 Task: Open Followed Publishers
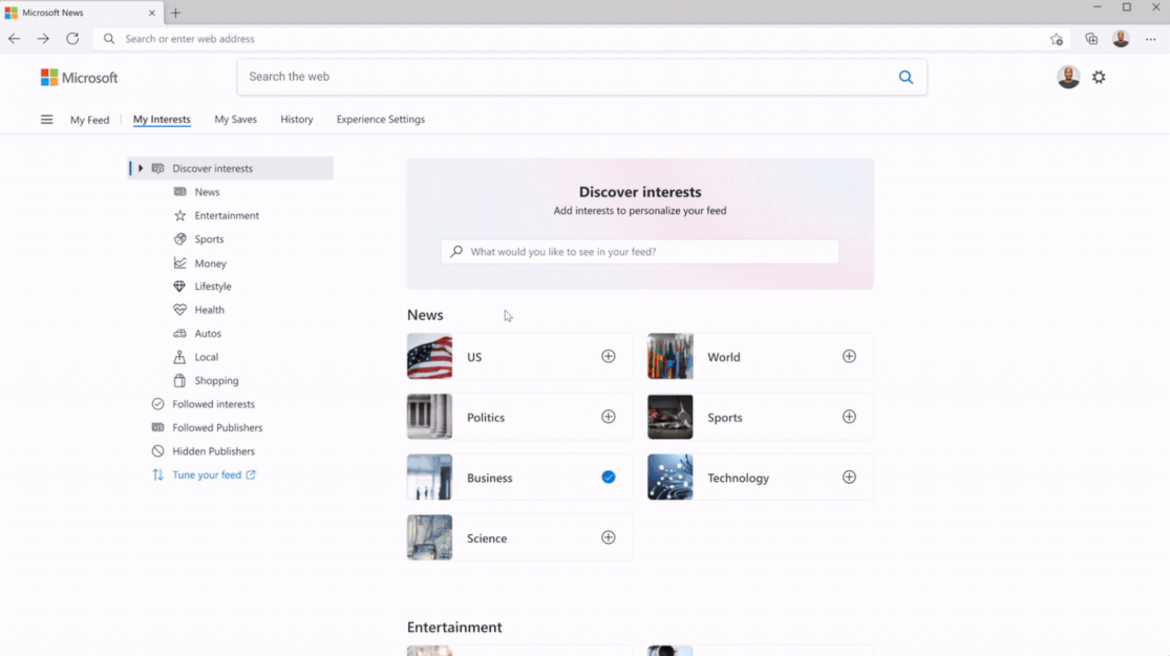pos(215,427)
